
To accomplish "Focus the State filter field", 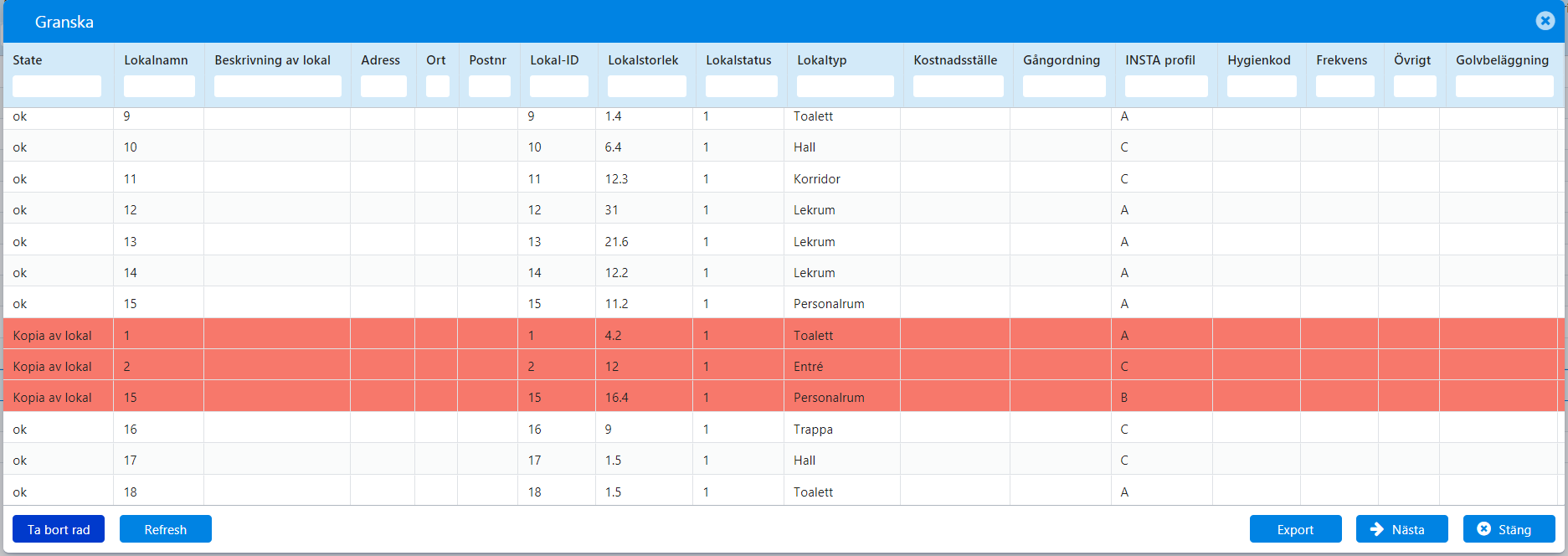I will (x=57, y=86).
